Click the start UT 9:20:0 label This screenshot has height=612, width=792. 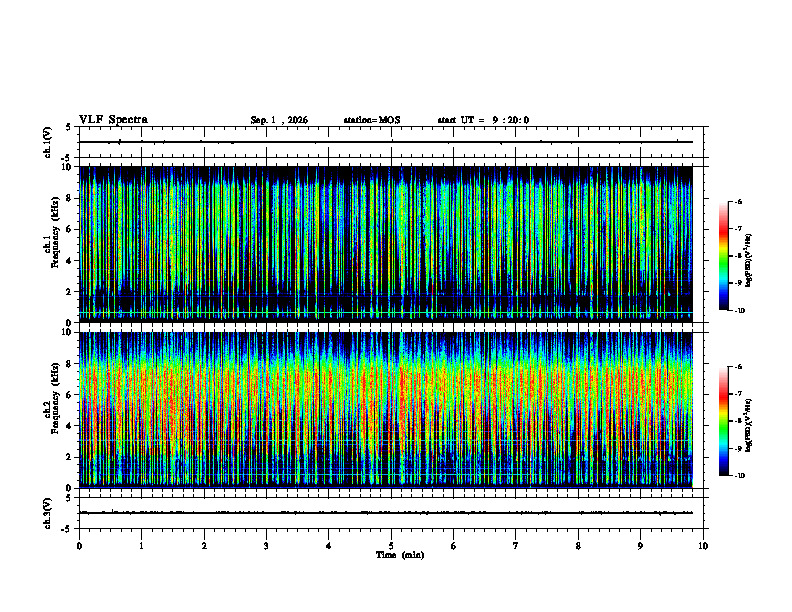coord(483,120)
